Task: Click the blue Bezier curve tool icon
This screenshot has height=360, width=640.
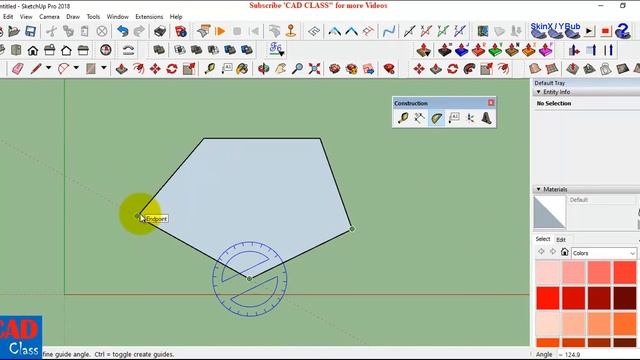Action: [389, 31]
